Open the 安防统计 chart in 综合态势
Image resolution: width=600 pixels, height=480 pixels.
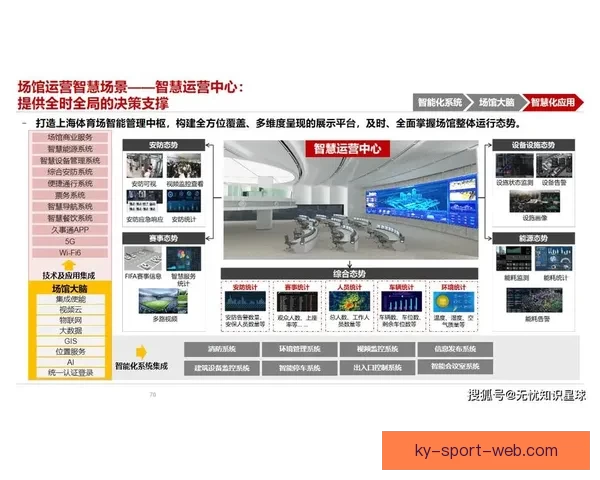coord(245,301)
